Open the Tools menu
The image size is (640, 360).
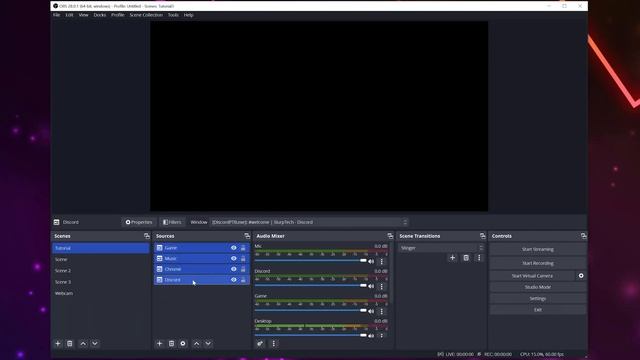click(x=173, y=15)
